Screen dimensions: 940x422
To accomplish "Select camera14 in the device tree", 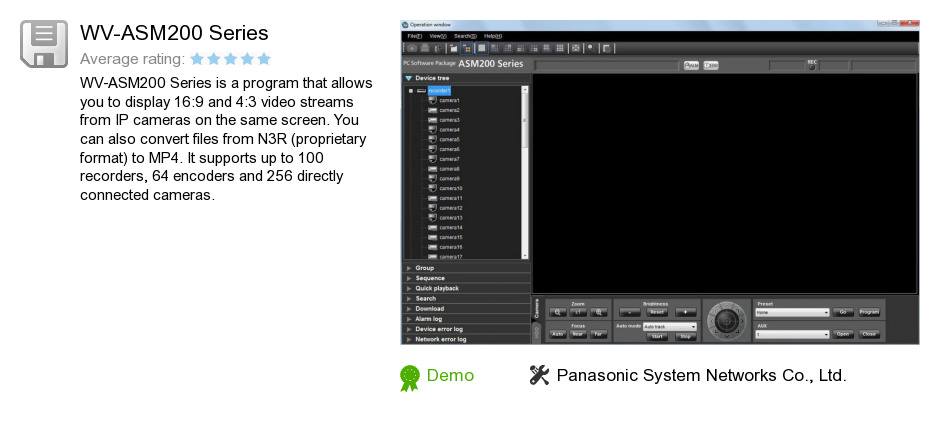I will click(x=450, y=227).
